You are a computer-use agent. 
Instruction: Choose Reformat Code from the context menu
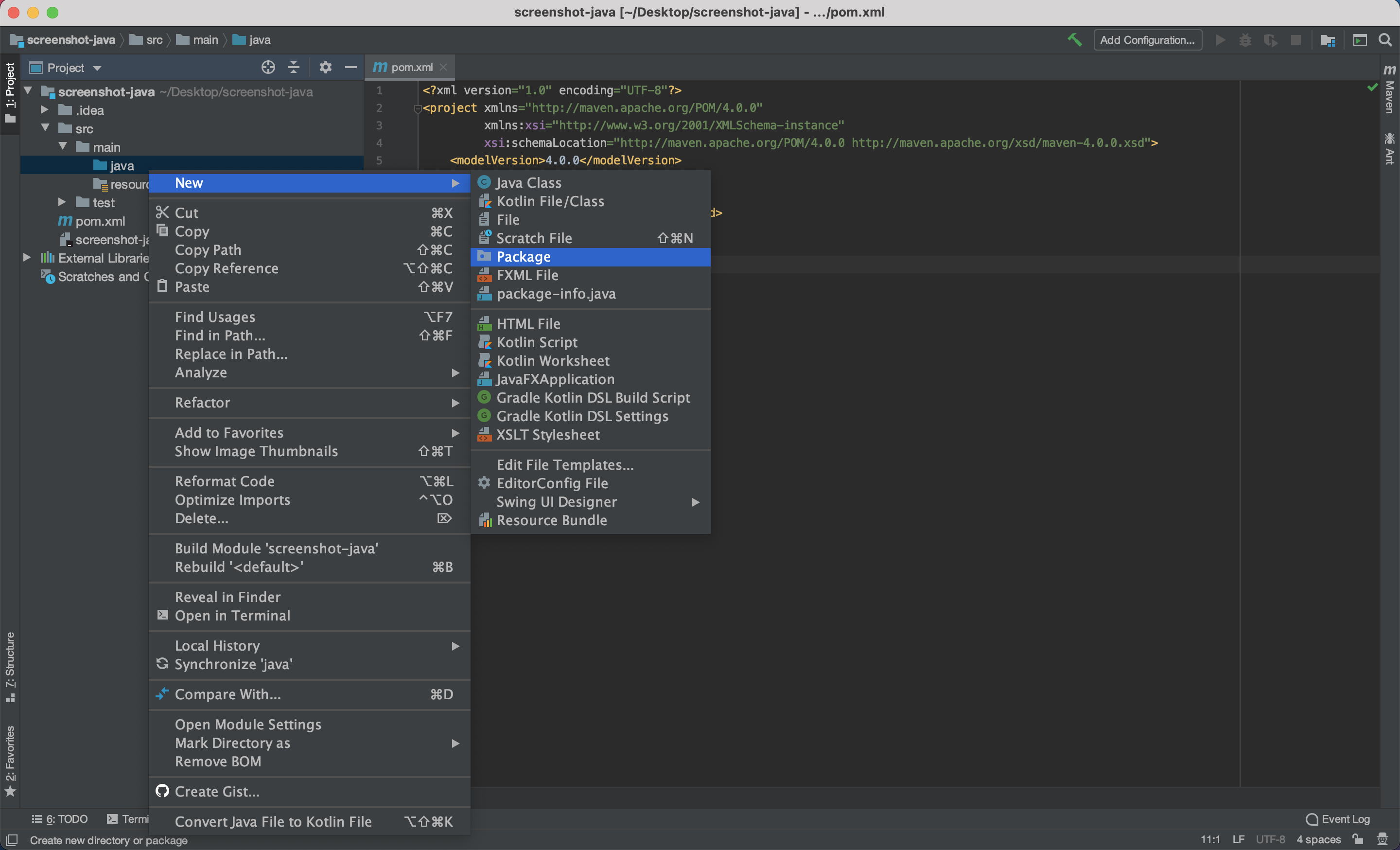pyautogui.click(x=225, y=481)
